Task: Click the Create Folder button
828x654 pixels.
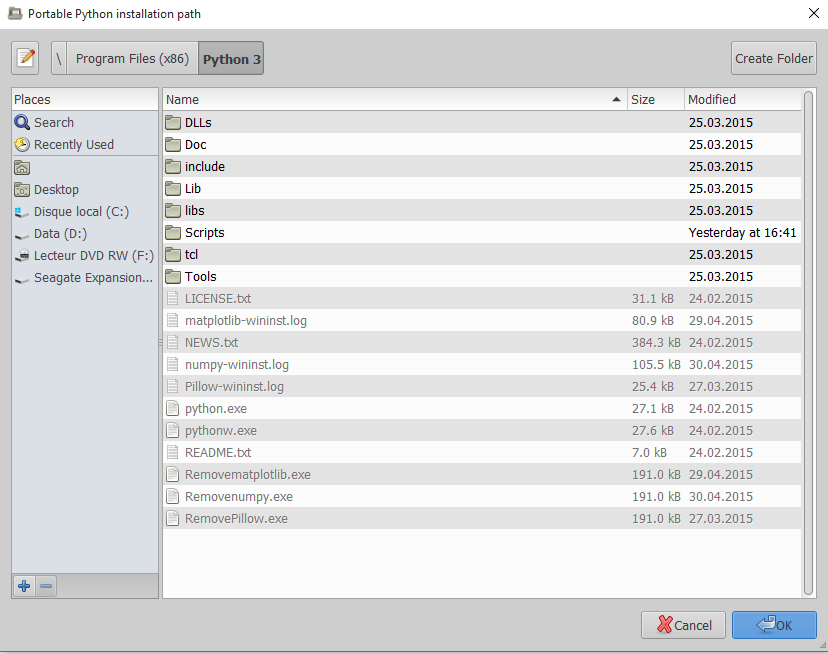Action: click(774, 58)
